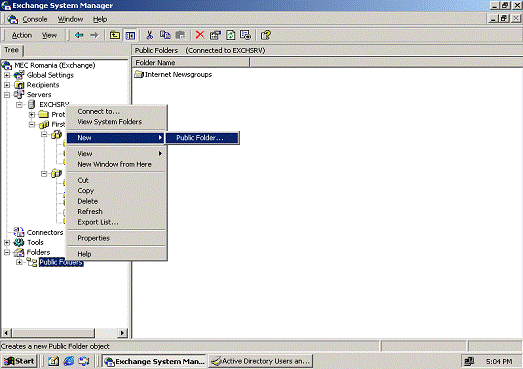Image resolution: width=523 pixels, height=369 pixels.
Task: Click the Cut scissors toolbar icon
Action: 149,35
